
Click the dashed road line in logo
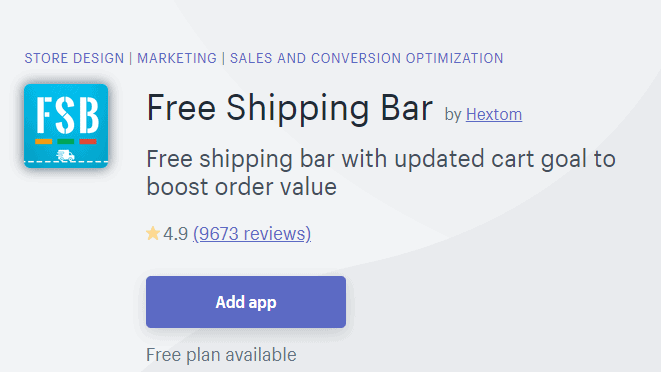66,162
